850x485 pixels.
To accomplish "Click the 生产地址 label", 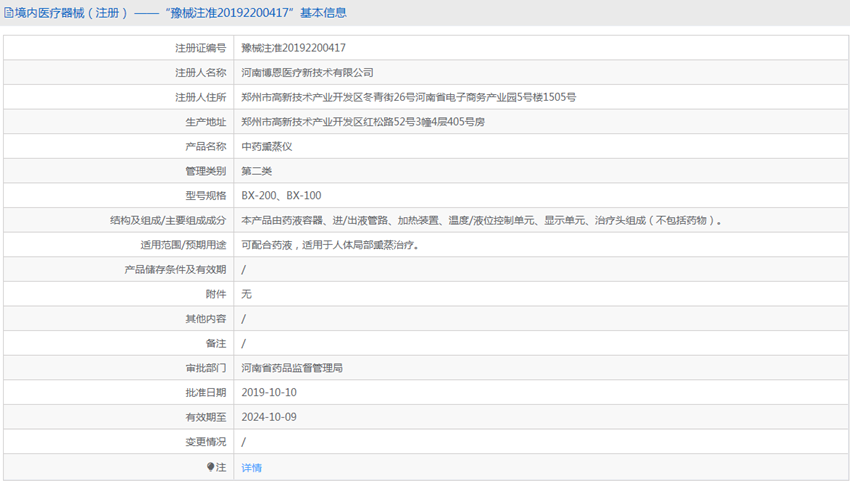I will pos(206,122).
